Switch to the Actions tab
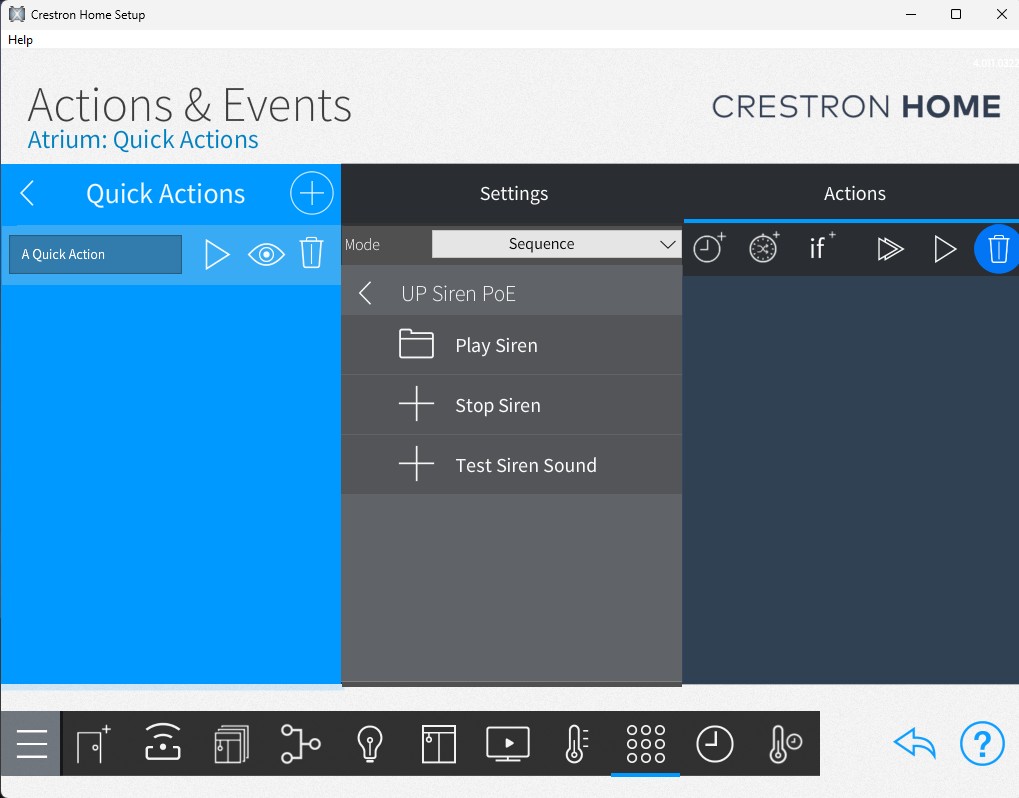Image resolution: width=1019 pixels, height=798 pixels. pos(854,193)
